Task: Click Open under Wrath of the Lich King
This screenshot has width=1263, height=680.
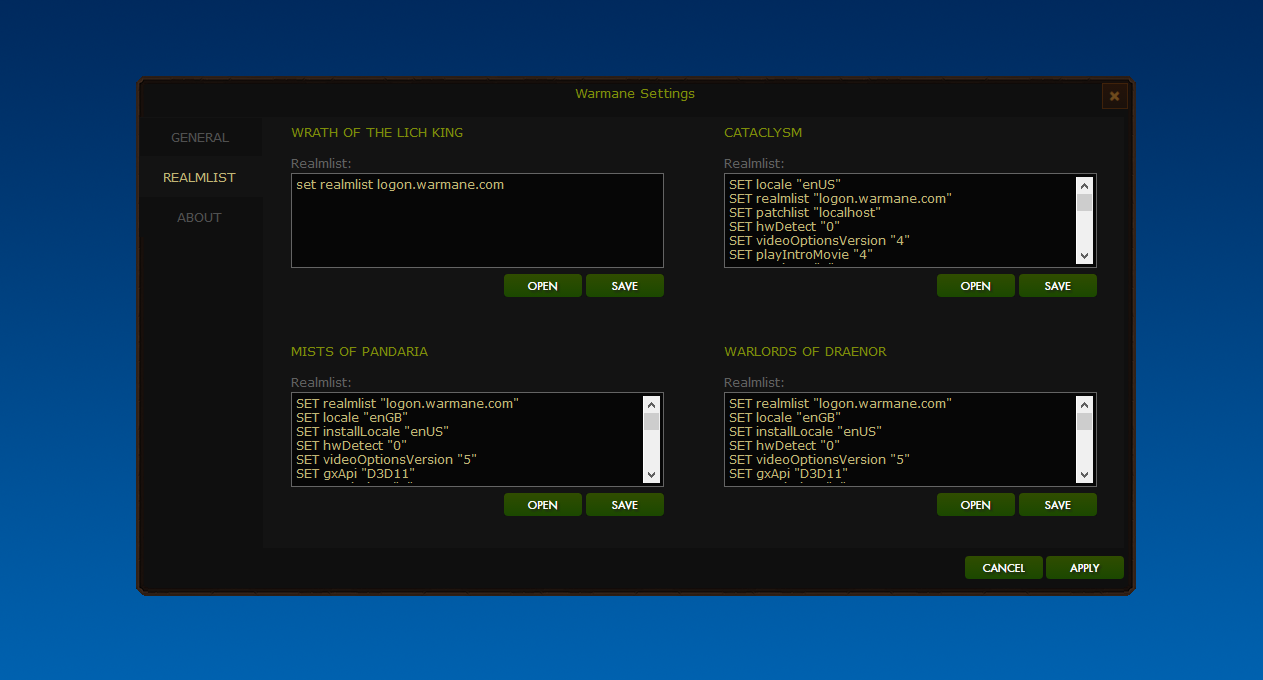Action: 542,286
